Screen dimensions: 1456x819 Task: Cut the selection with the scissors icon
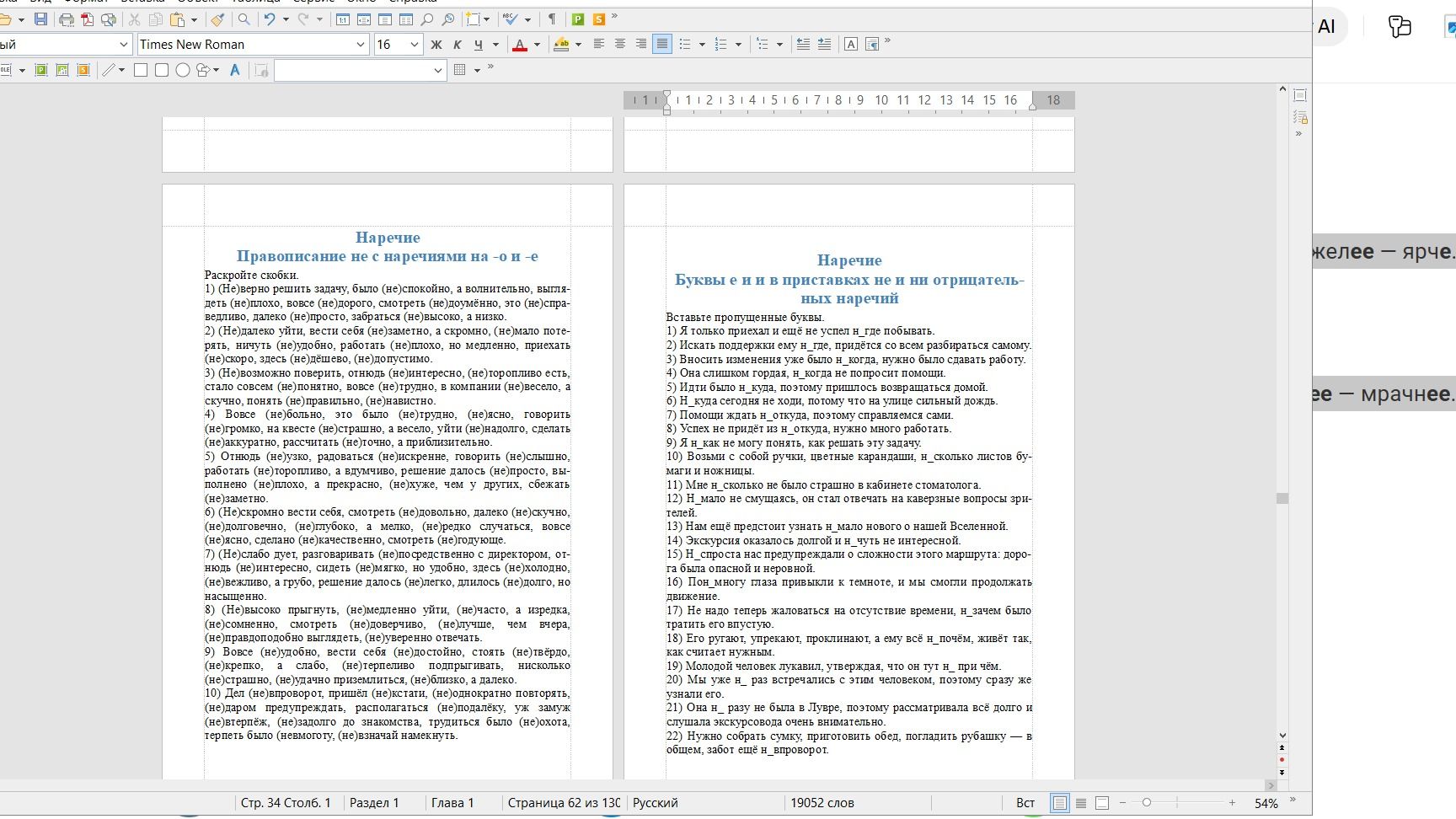tap(134, 19)
